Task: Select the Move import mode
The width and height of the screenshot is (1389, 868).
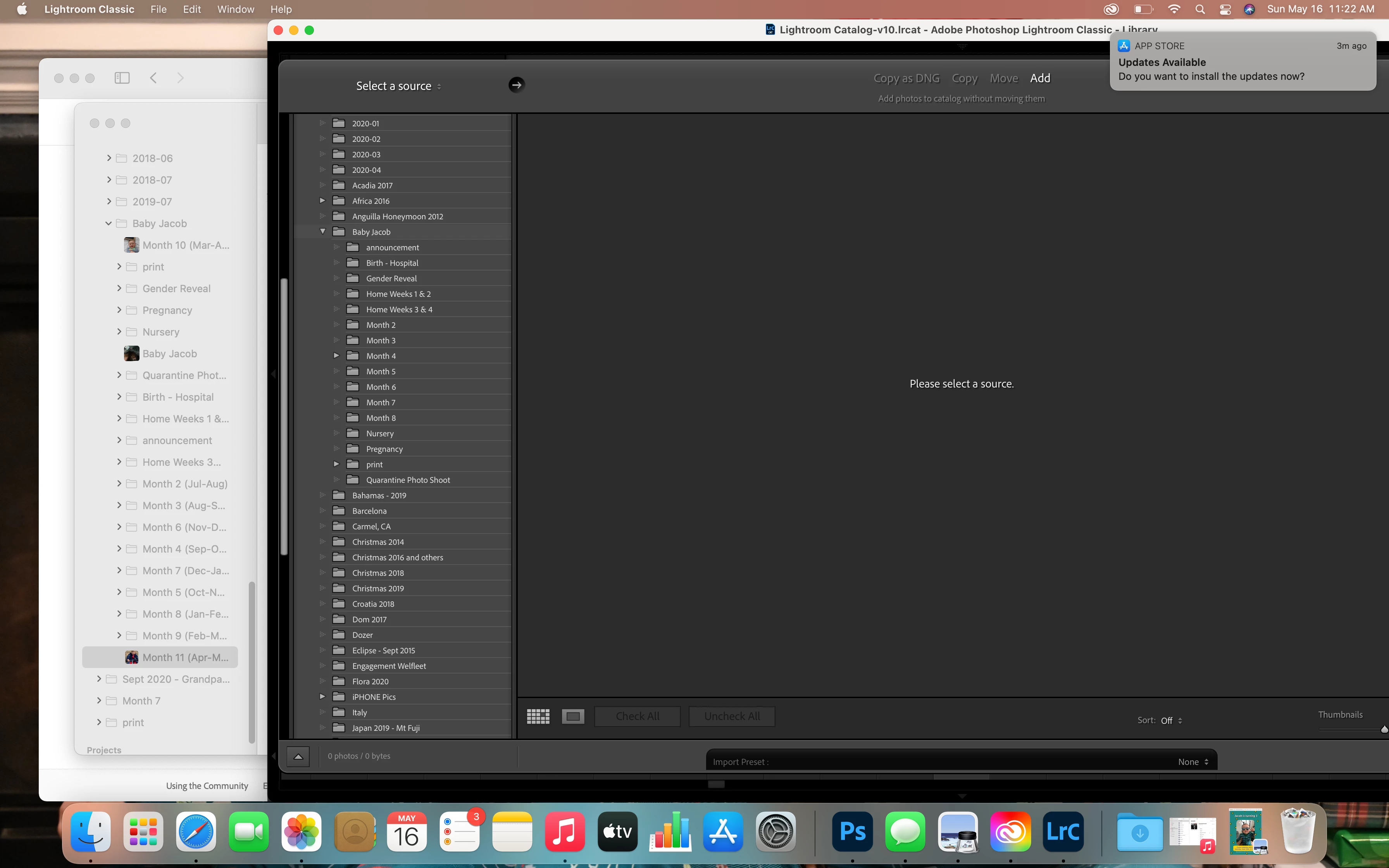Action: click(1003, 78)
